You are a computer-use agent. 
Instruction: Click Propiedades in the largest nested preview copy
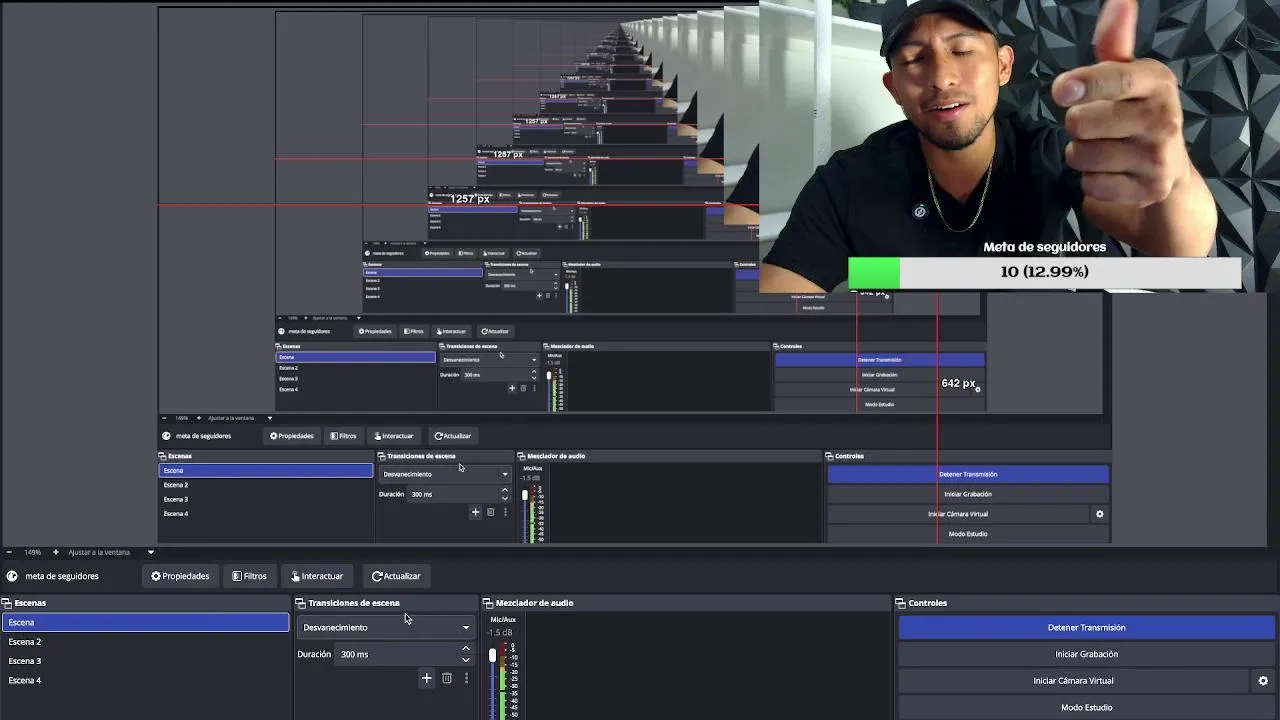(x=292, y=436)
